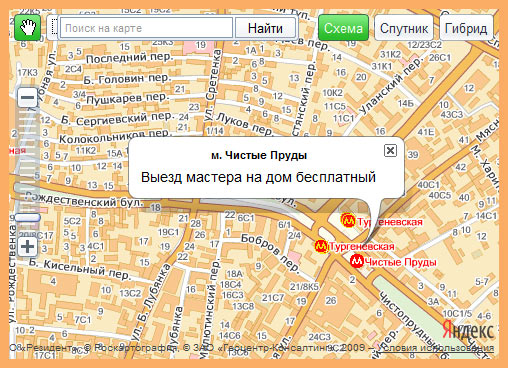Switch the map to Гибрид view
Screen dimensions: 508x368
466,28
